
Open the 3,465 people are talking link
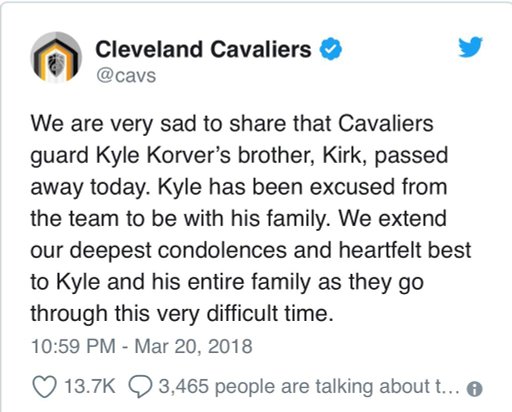[309, 387]
